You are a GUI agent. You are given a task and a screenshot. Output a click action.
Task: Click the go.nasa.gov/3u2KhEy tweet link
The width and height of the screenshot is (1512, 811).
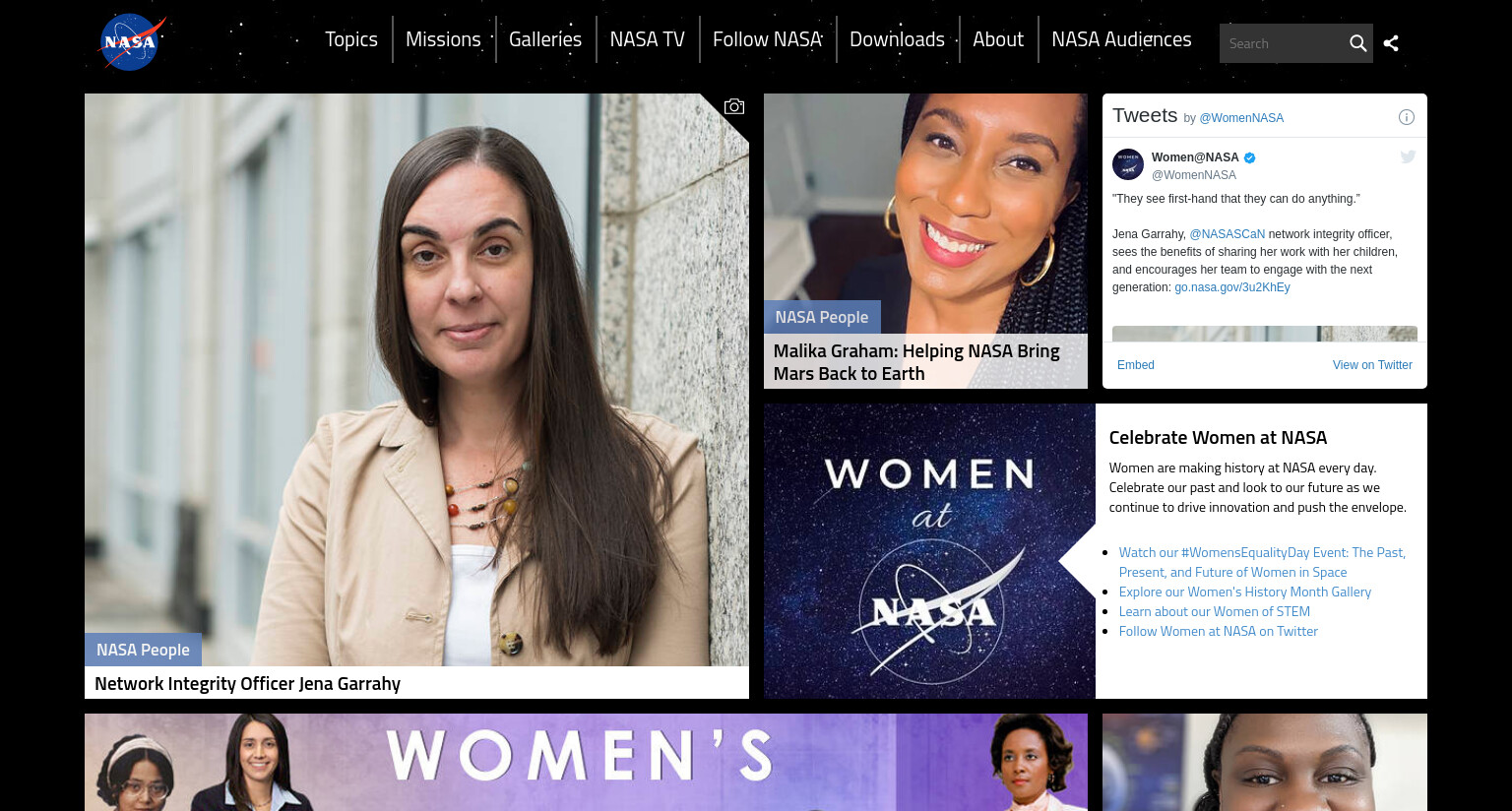click(x=1232, y=287)
